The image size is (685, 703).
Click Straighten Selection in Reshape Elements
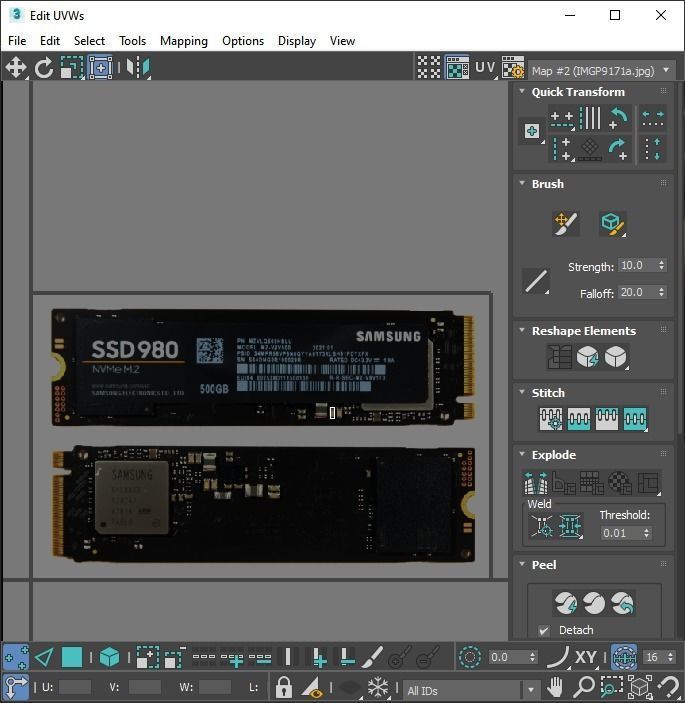pos(559,357)
